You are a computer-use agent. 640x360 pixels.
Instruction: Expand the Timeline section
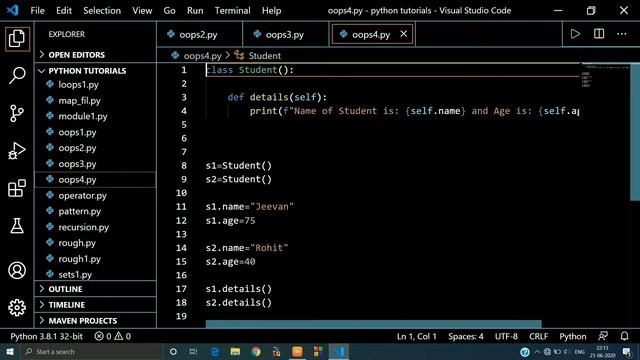tap(96, 305)
